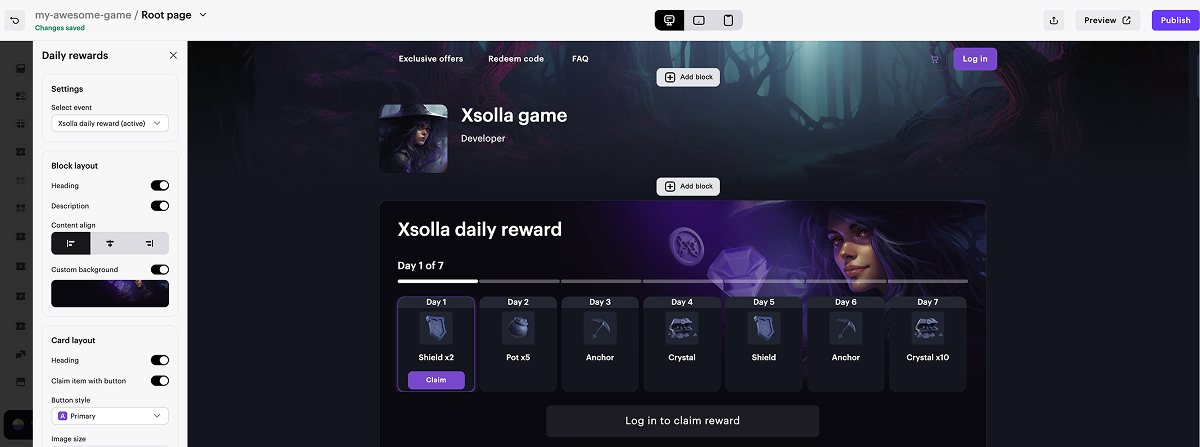Screen dimensions: 1200x447
Task: Turn off Custom background toggle
Action: click(160, 270)
